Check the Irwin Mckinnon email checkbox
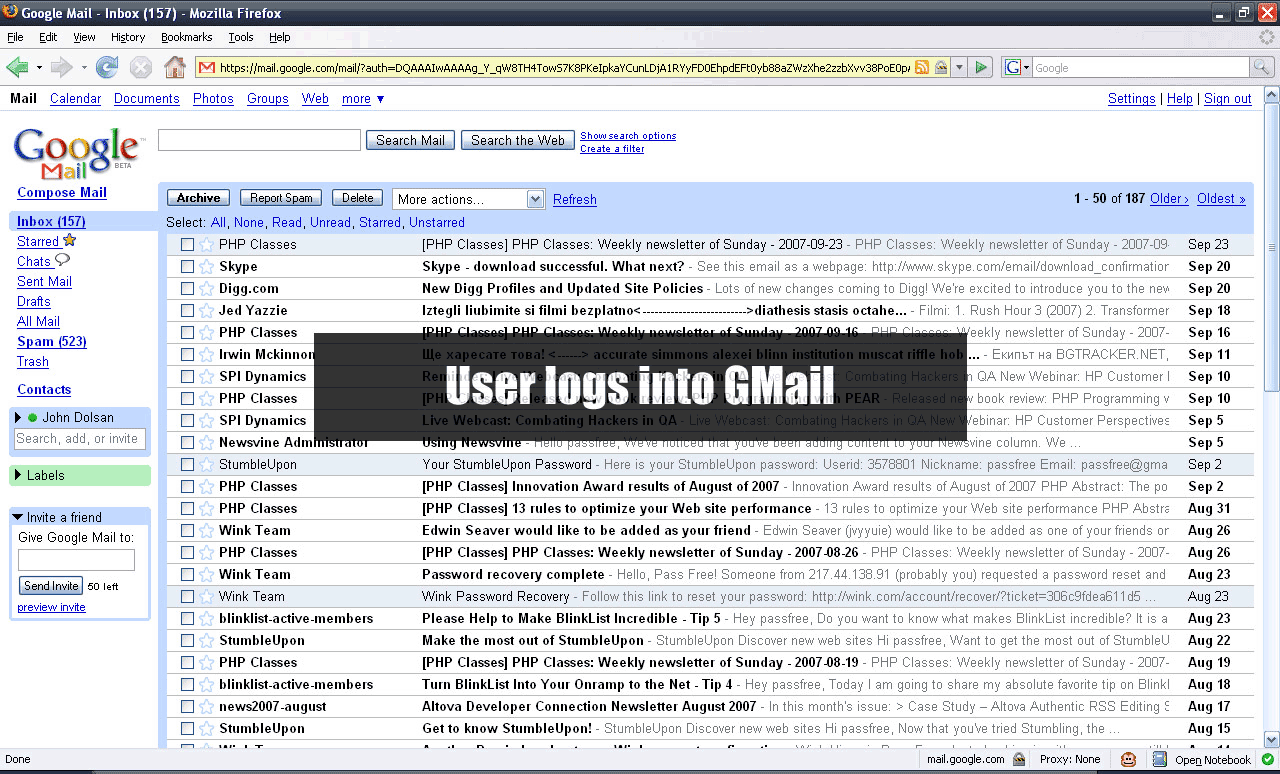 [x=187, y=355]
